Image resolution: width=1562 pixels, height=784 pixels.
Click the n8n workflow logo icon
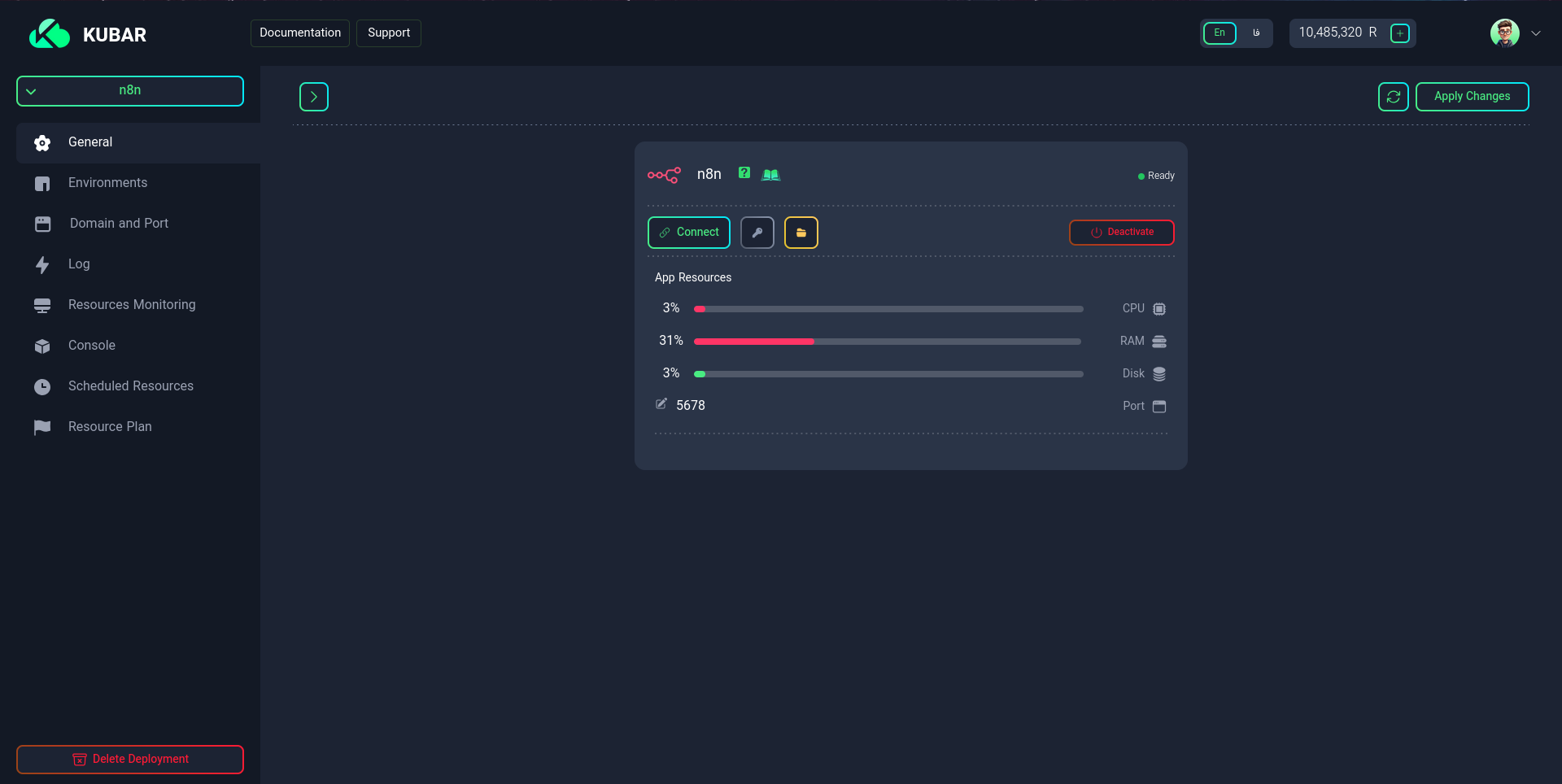coord(664,175)
